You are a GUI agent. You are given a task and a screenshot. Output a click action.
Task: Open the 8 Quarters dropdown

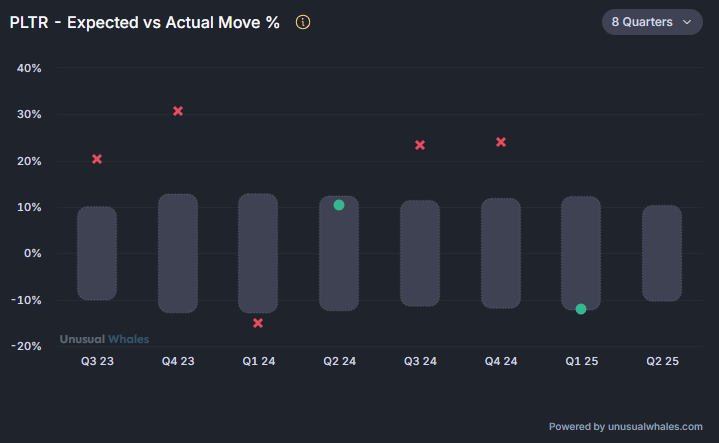(x=652, y=22)
